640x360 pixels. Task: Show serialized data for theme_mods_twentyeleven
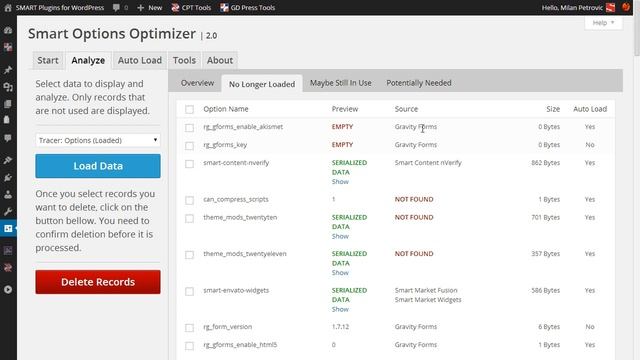point(340,273)
